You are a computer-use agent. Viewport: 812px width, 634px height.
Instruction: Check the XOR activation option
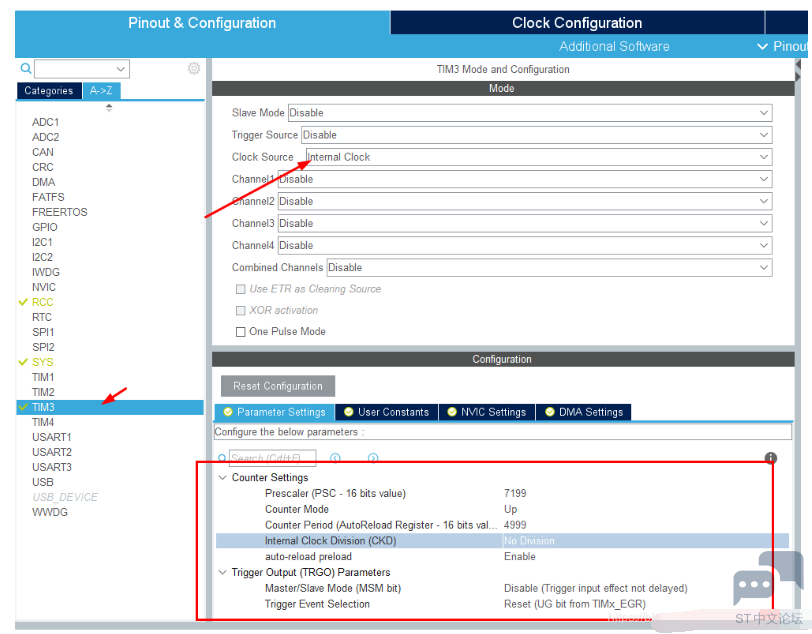pyautogui.click(x=240, y=311)
